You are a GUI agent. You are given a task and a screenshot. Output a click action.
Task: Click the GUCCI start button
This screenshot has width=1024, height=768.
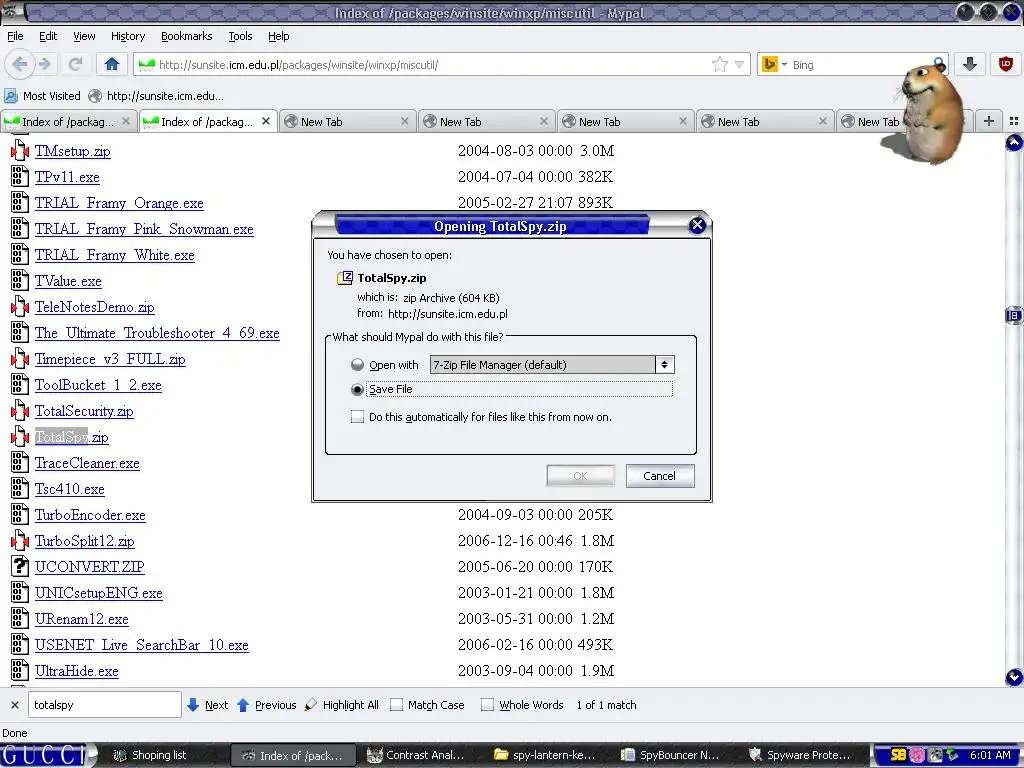pyautogui.click(x=47, y=755)
